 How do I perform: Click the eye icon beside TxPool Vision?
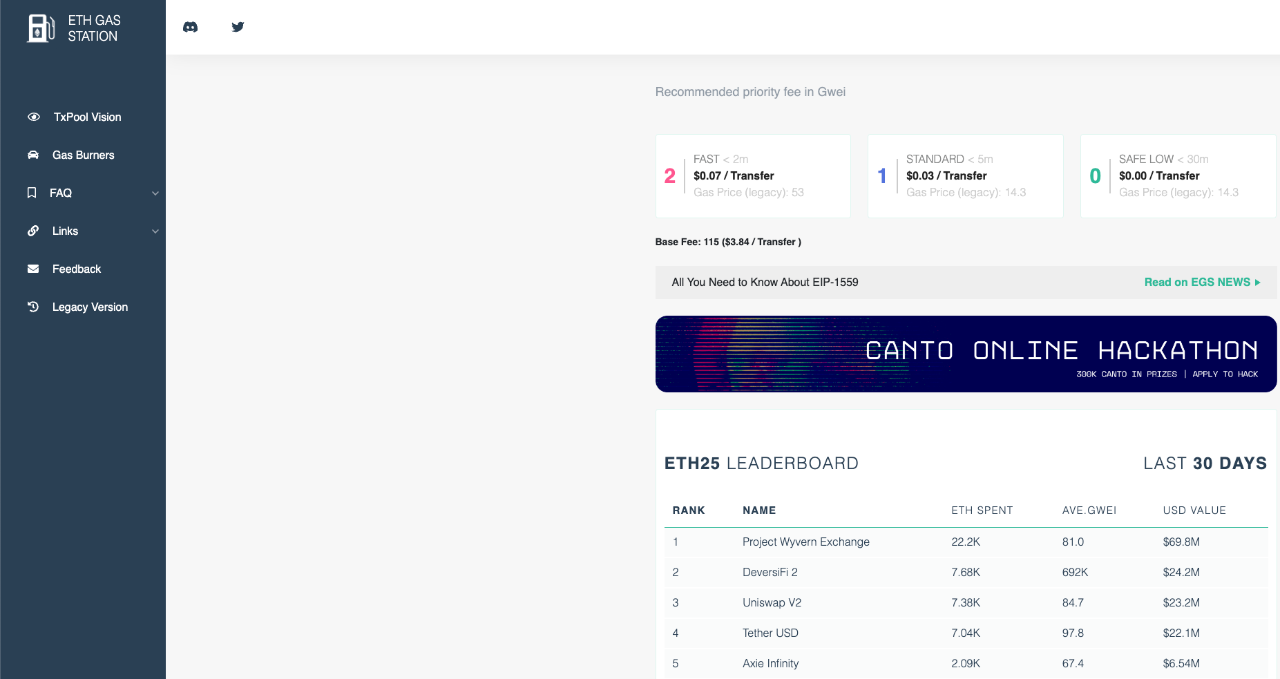pyautogui.click(x=34, y=117)
